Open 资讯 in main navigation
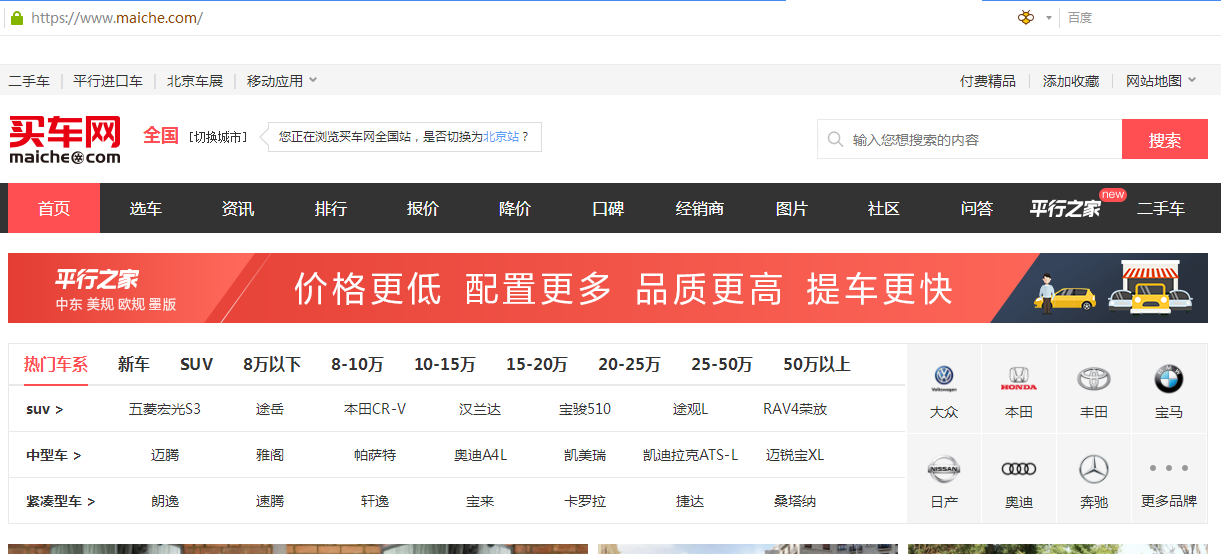The height and width of the screenshot is (554, 1221). coord(238,208)
